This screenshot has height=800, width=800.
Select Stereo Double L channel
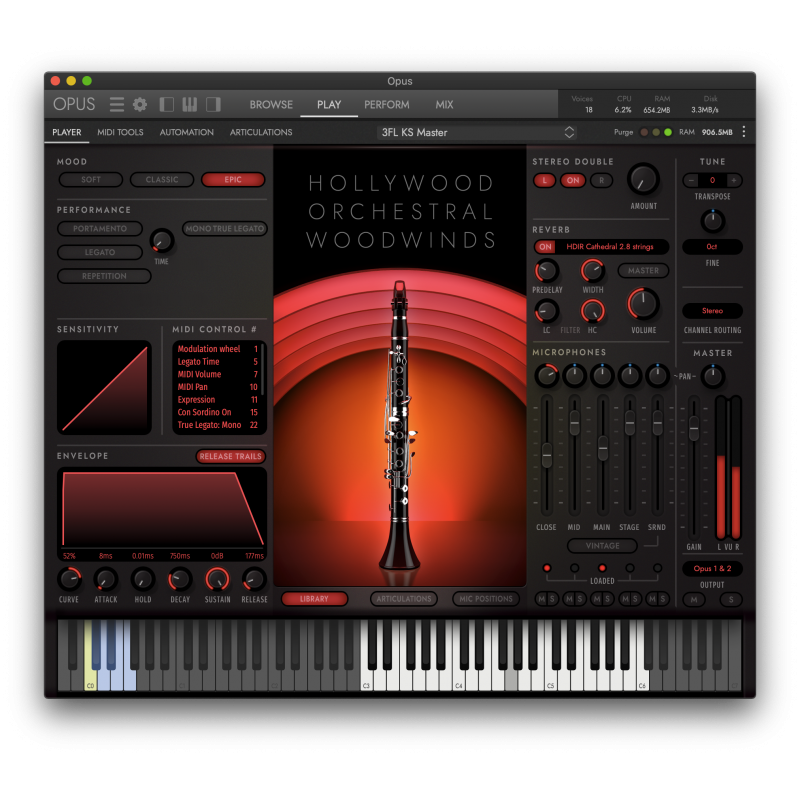pos(544,180)
